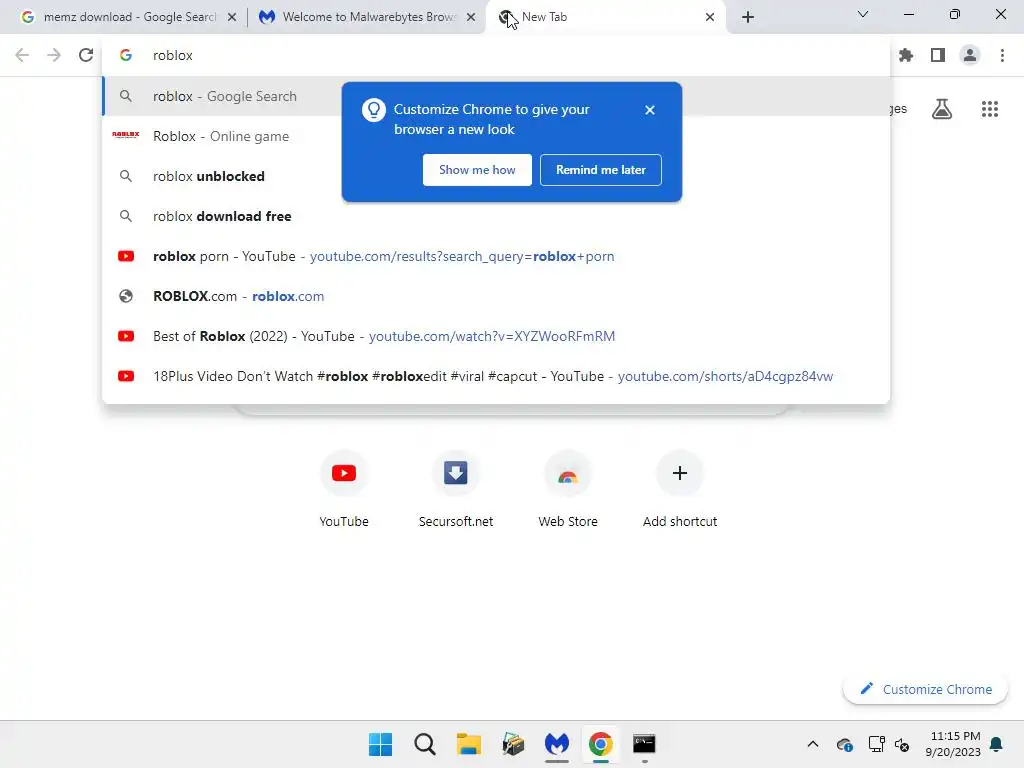Open the Windows Start menu
Screen dimensions: 1024x768
click(381, 744)
